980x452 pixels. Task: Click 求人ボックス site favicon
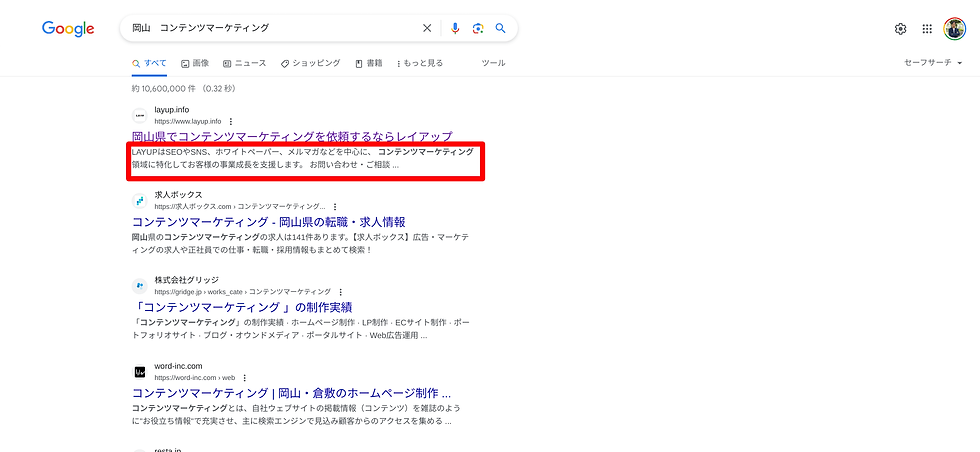[x=139, y=201]
